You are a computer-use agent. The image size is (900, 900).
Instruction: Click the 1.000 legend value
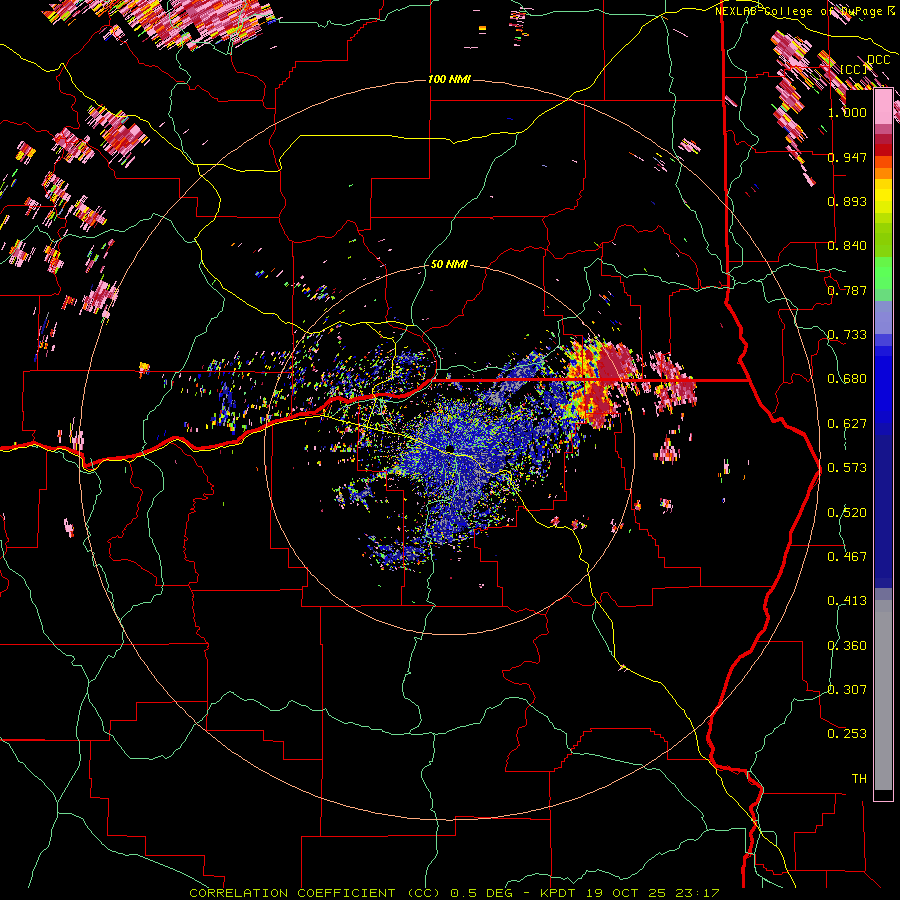coord(847,112)
